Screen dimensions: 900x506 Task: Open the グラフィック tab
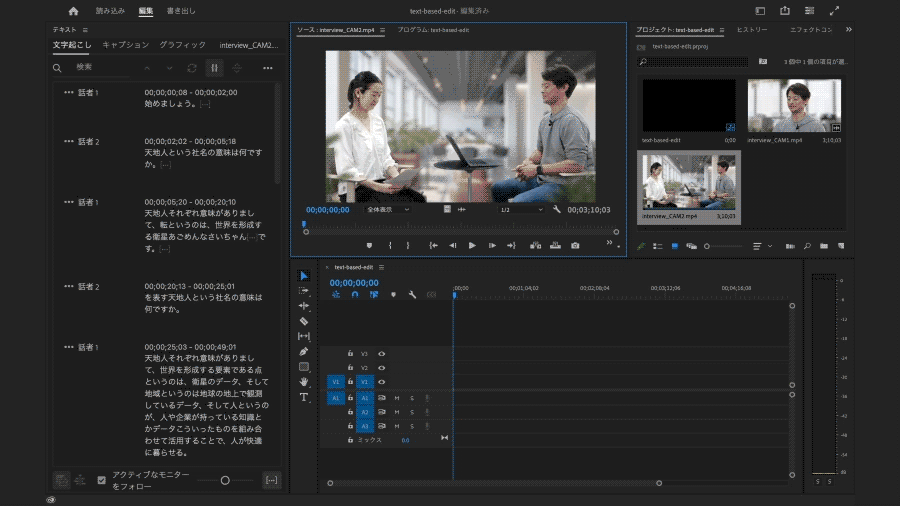(183, 45)
